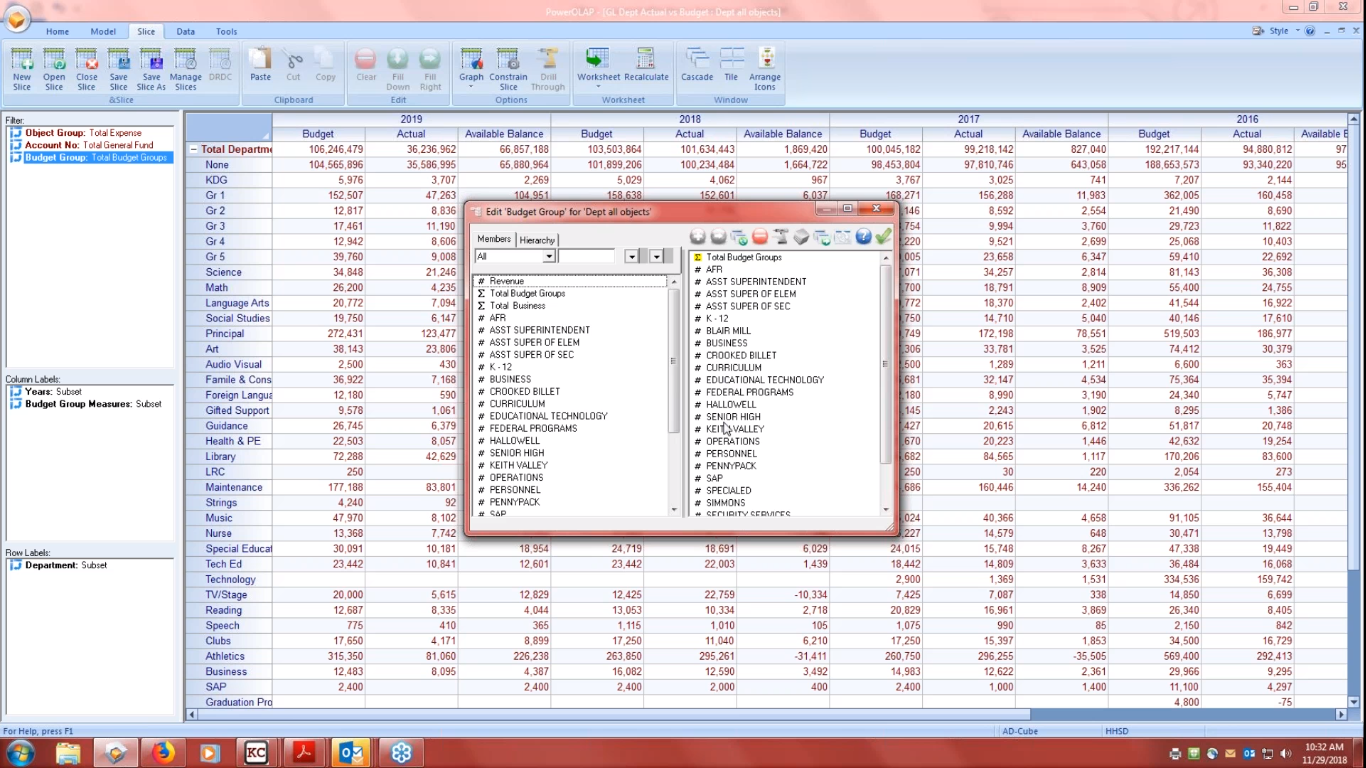Image resolution: width=1366 pixels, height=768 pixels.
Task: Select 'SPECIALED' in the right list
Action: (x=728, y=491)
